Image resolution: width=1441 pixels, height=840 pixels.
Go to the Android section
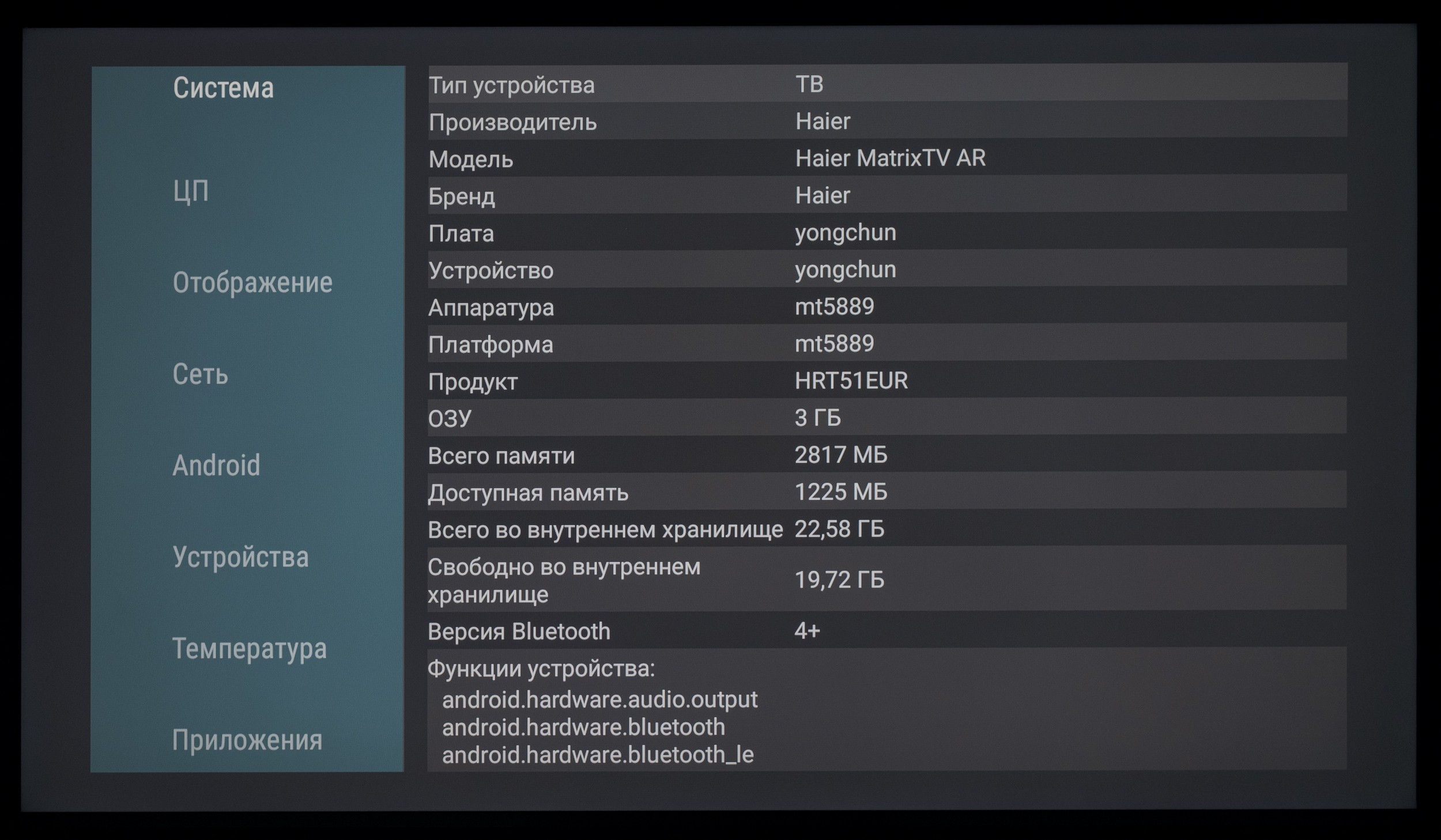pos(216,466)
